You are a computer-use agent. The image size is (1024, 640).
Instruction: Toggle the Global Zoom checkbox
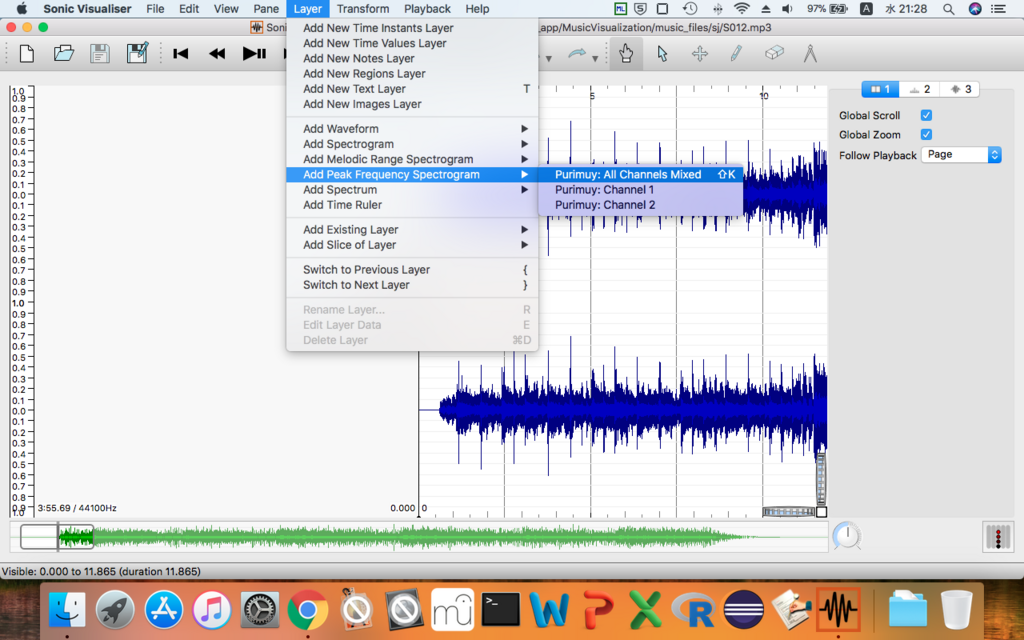926,135
